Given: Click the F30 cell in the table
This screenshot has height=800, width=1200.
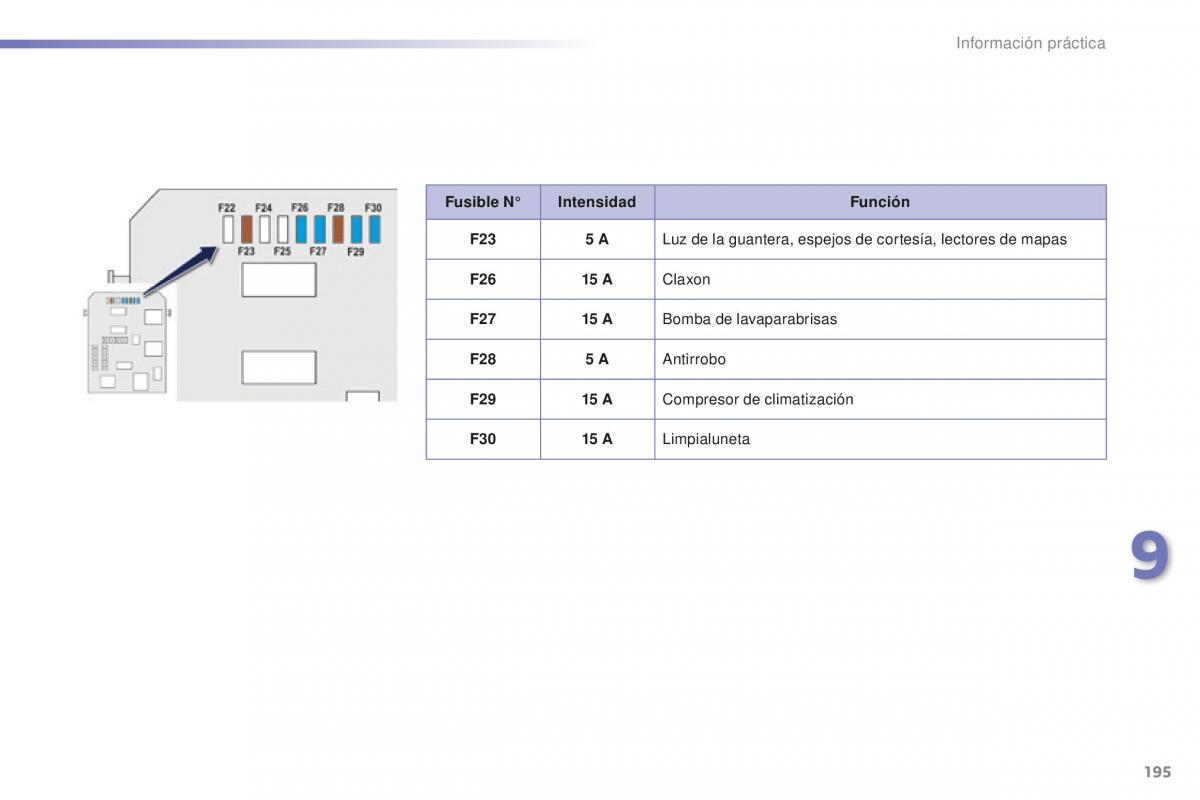Looking at the screenshot, I should click(x=483, y=439).
